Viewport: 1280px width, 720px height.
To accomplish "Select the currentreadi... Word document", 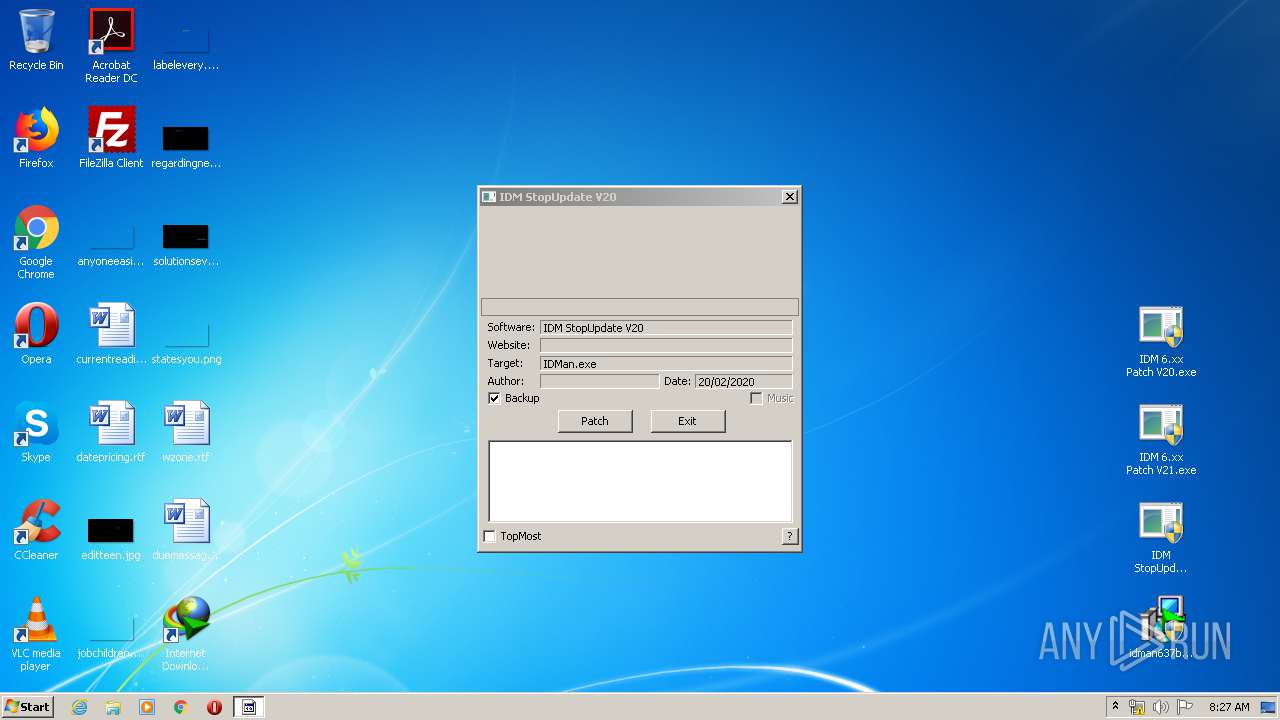I will click(111, 334).
